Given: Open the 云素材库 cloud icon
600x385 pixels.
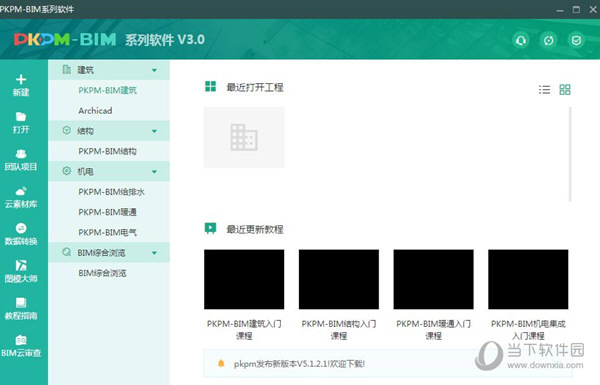Looking at the screenshot, I should tap(21, 191).
